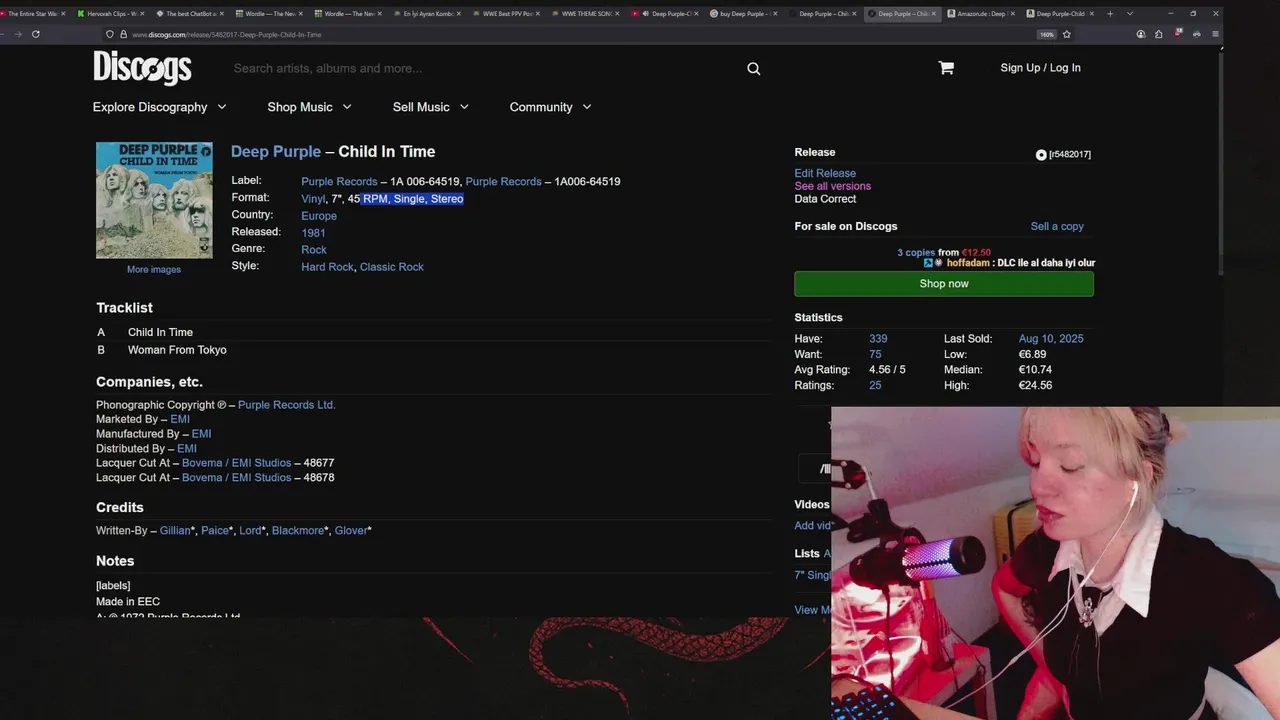Click the More images link
Screen dimensions: 1280x720
coord(154,269)
